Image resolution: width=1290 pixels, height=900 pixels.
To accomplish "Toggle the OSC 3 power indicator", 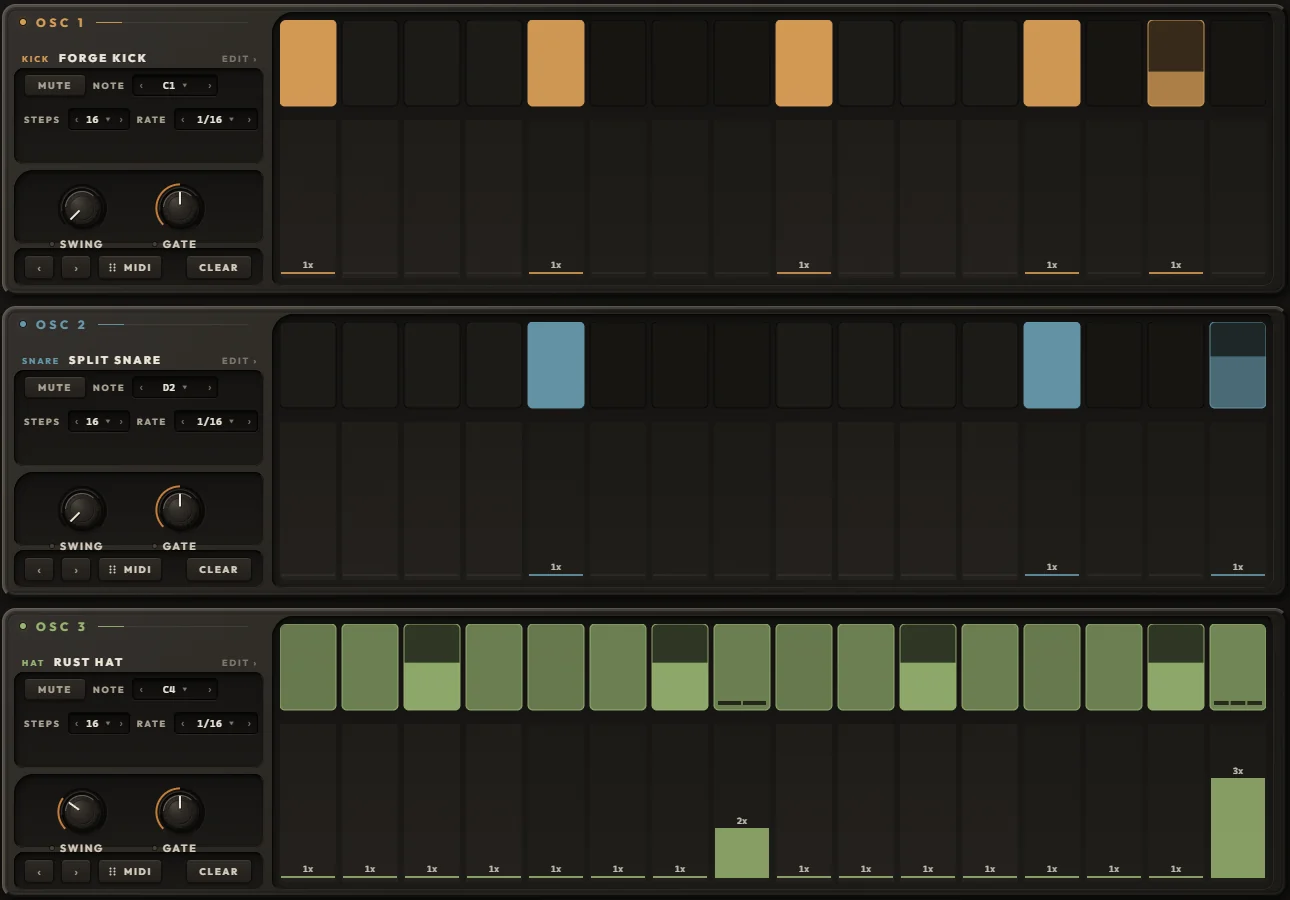I will (23, 626).
